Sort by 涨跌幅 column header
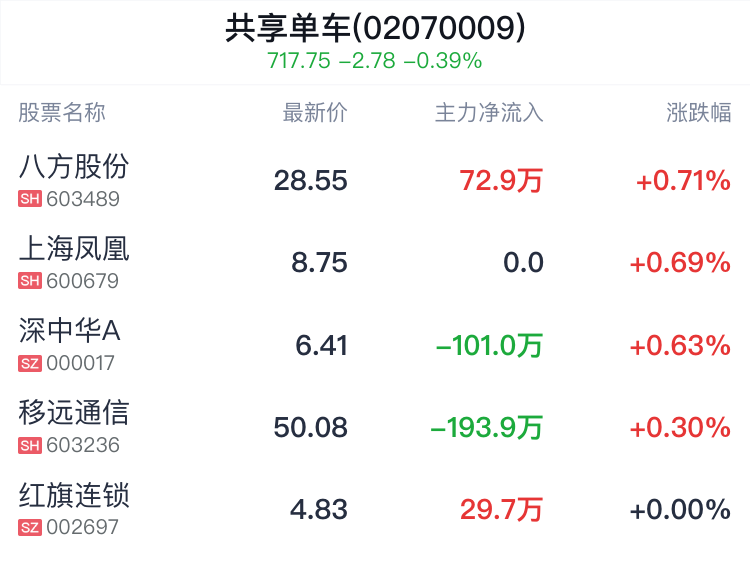The width and height of the screenshot is (750, 564). tap(698, 113)
